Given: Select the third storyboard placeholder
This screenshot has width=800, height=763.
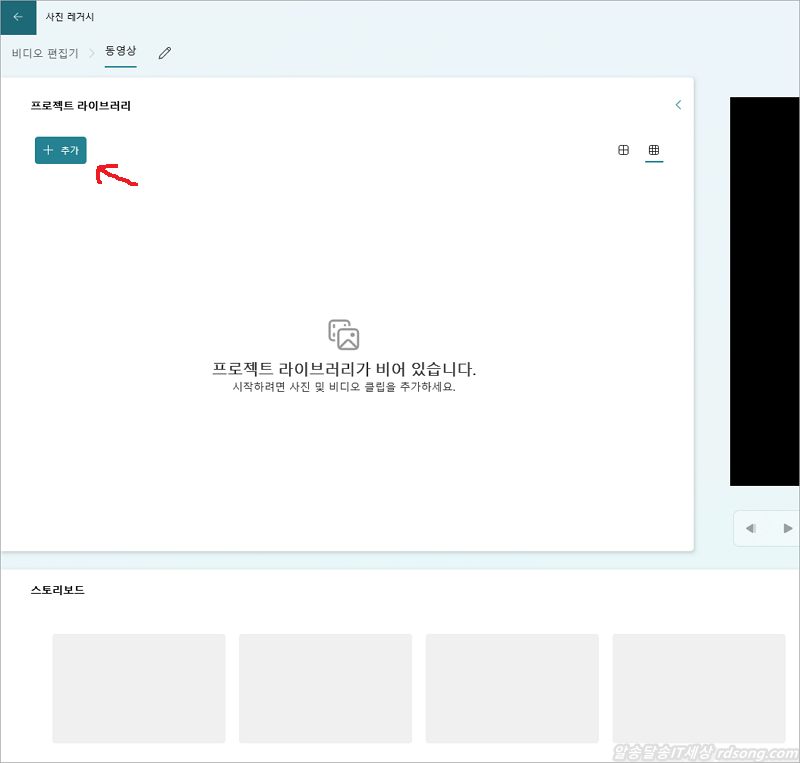Looking at the screenshot, I should click(512, 688).
